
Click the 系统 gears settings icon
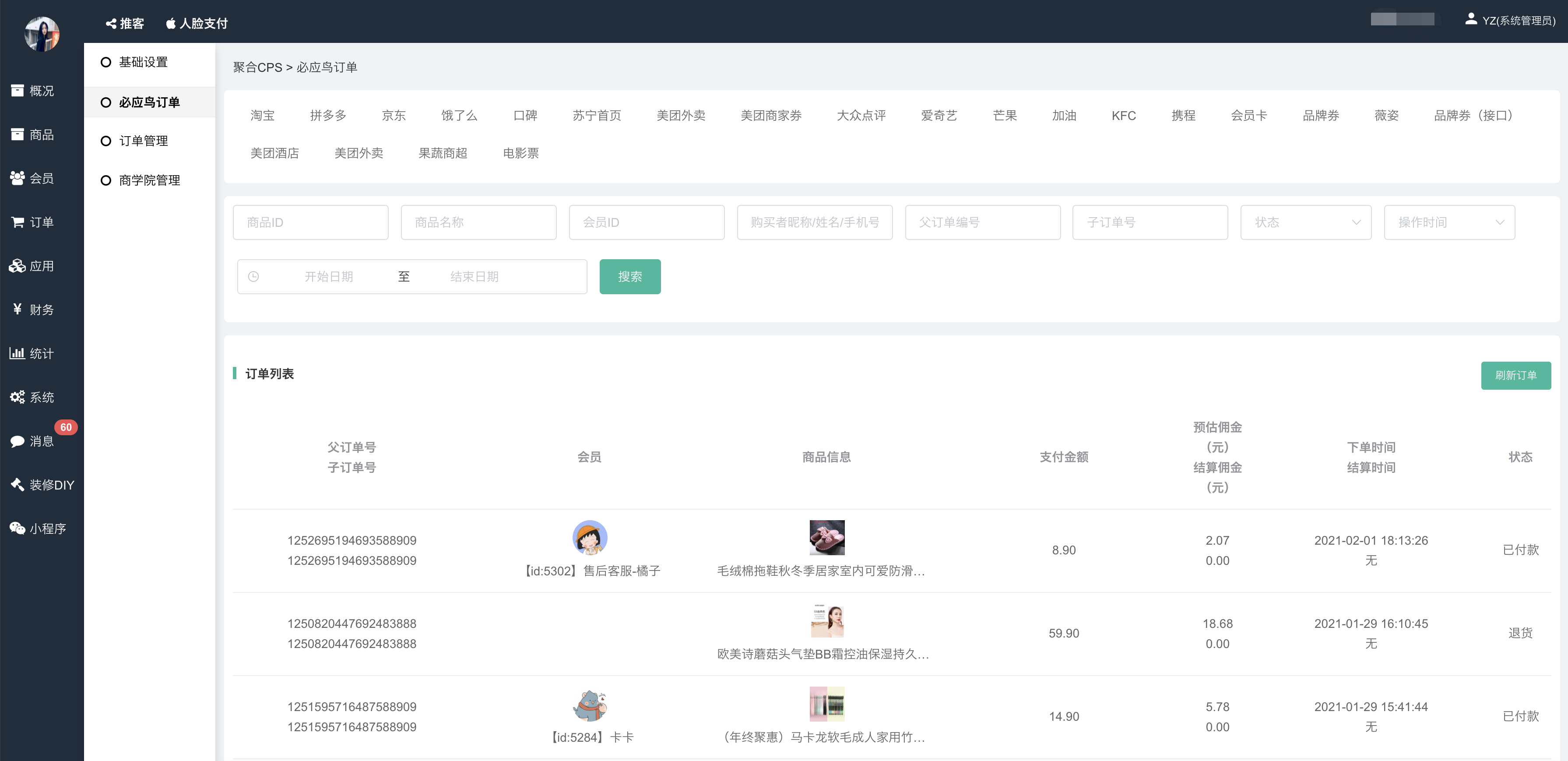pyautogui.click(x=18, y=397)
